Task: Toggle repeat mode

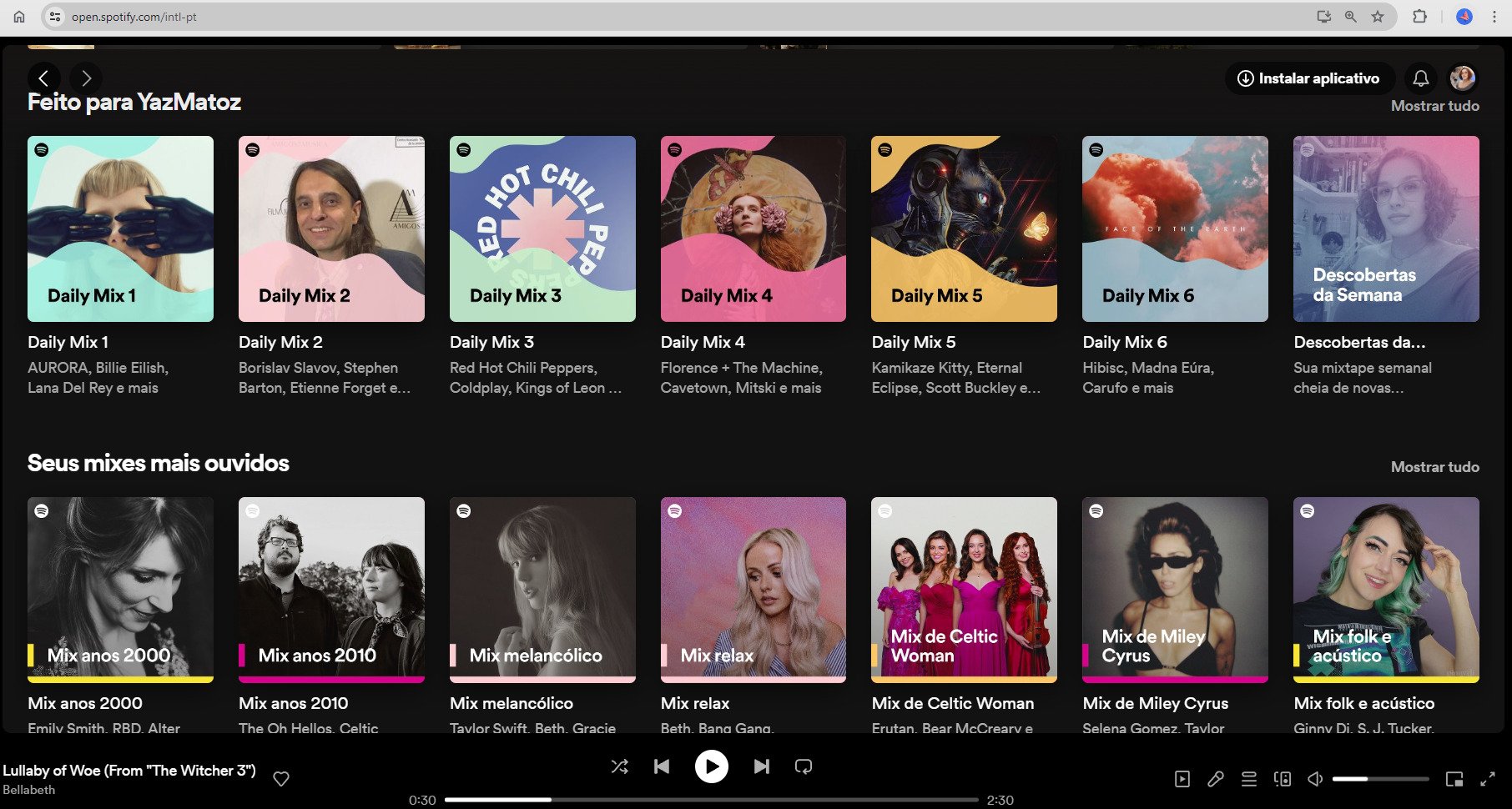Action: coord(804,766)
